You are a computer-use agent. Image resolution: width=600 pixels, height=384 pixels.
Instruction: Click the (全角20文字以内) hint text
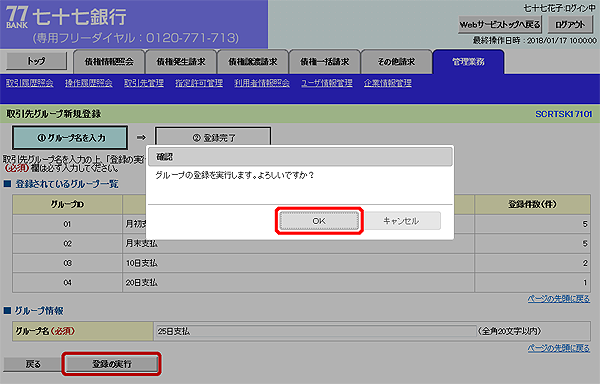point(510,331)
